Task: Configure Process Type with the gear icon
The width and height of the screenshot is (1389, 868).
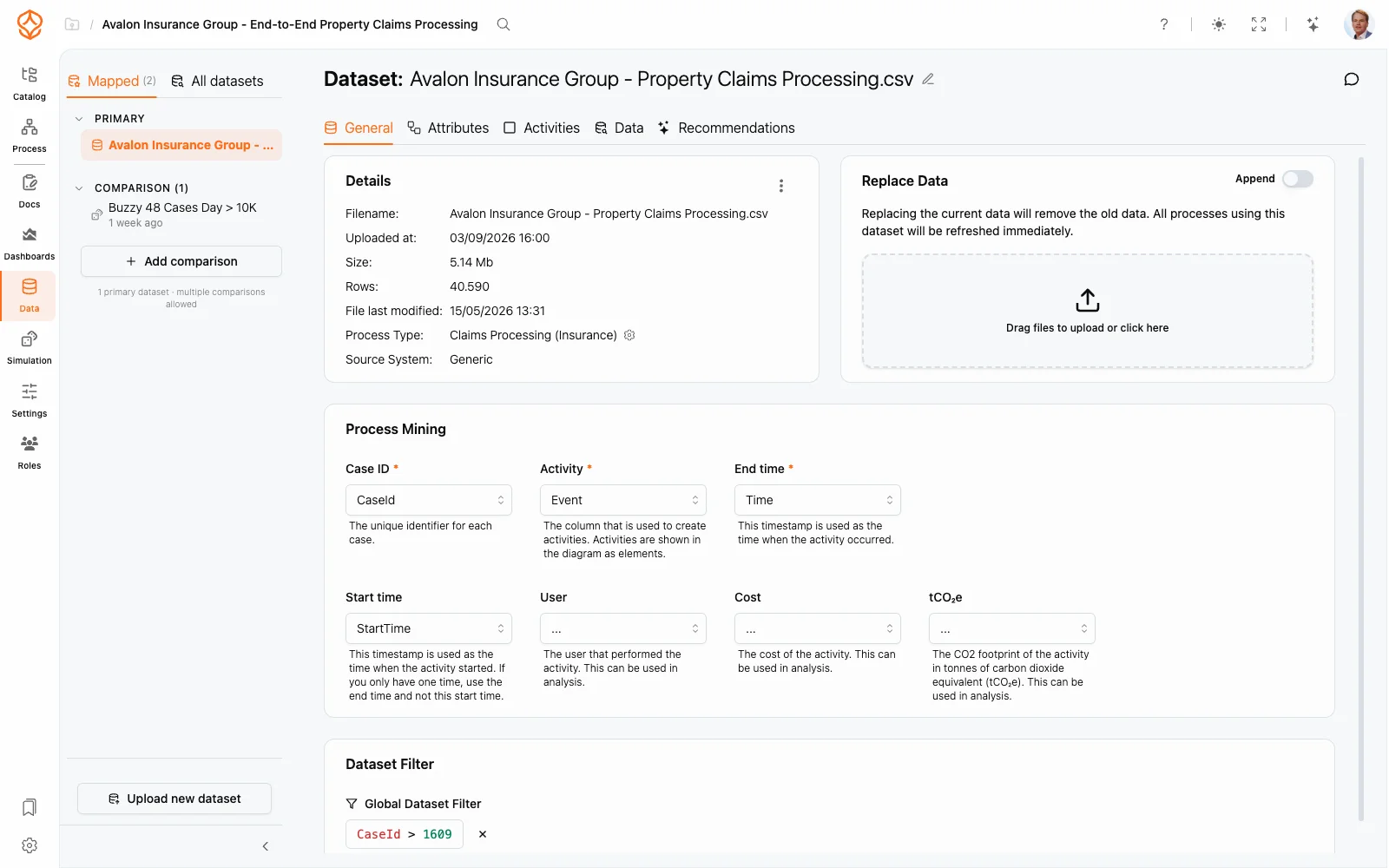Action: click(x=630, y=335)
